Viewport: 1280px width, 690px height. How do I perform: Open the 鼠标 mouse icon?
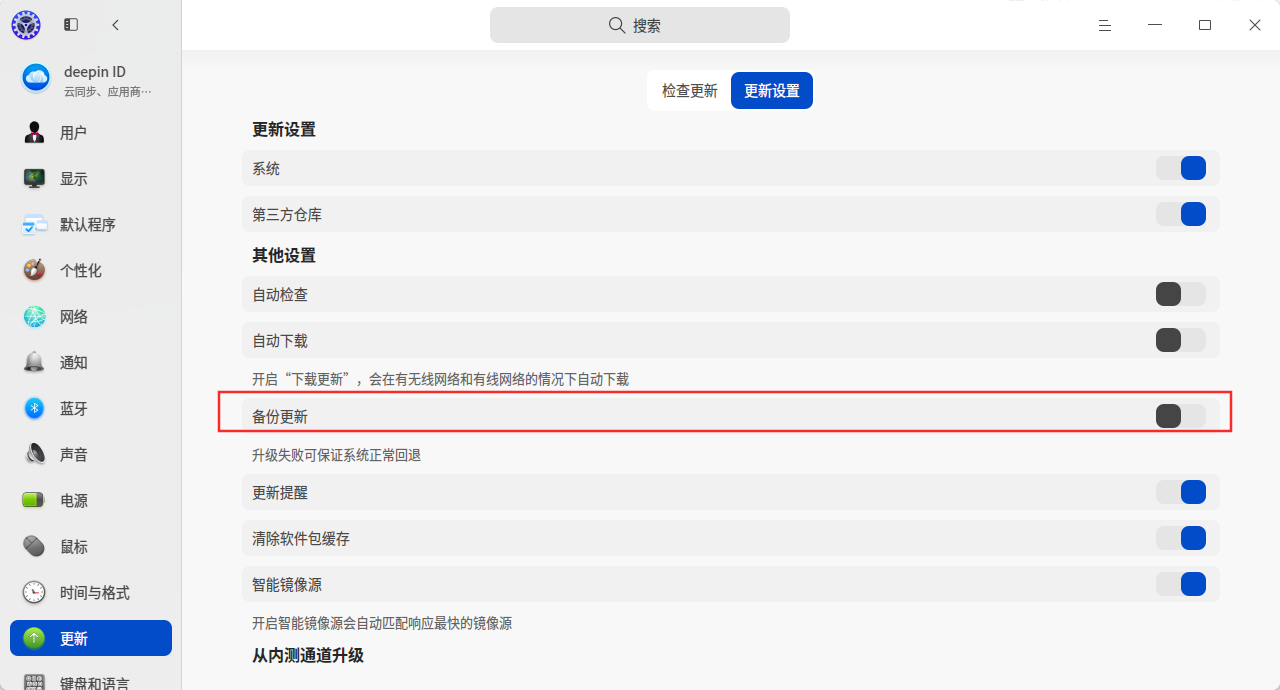35,547
